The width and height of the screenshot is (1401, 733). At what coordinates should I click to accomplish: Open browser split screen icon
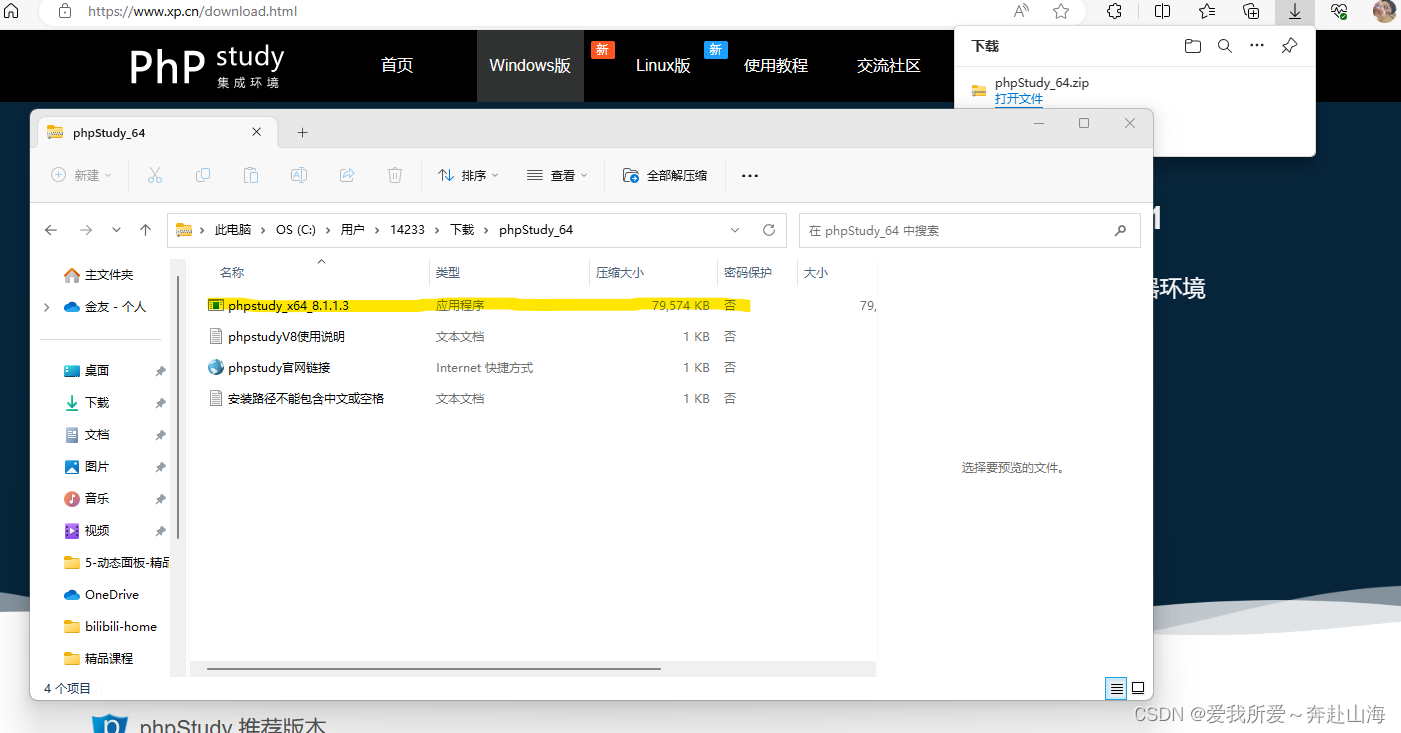point(1162,11)
